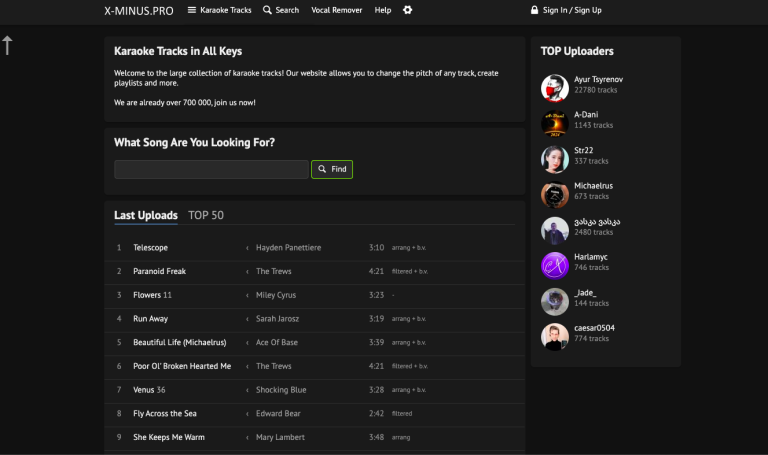Open Ayur Tsyrenov's avatar
The image size is (768, 455).
pos(554,88)
